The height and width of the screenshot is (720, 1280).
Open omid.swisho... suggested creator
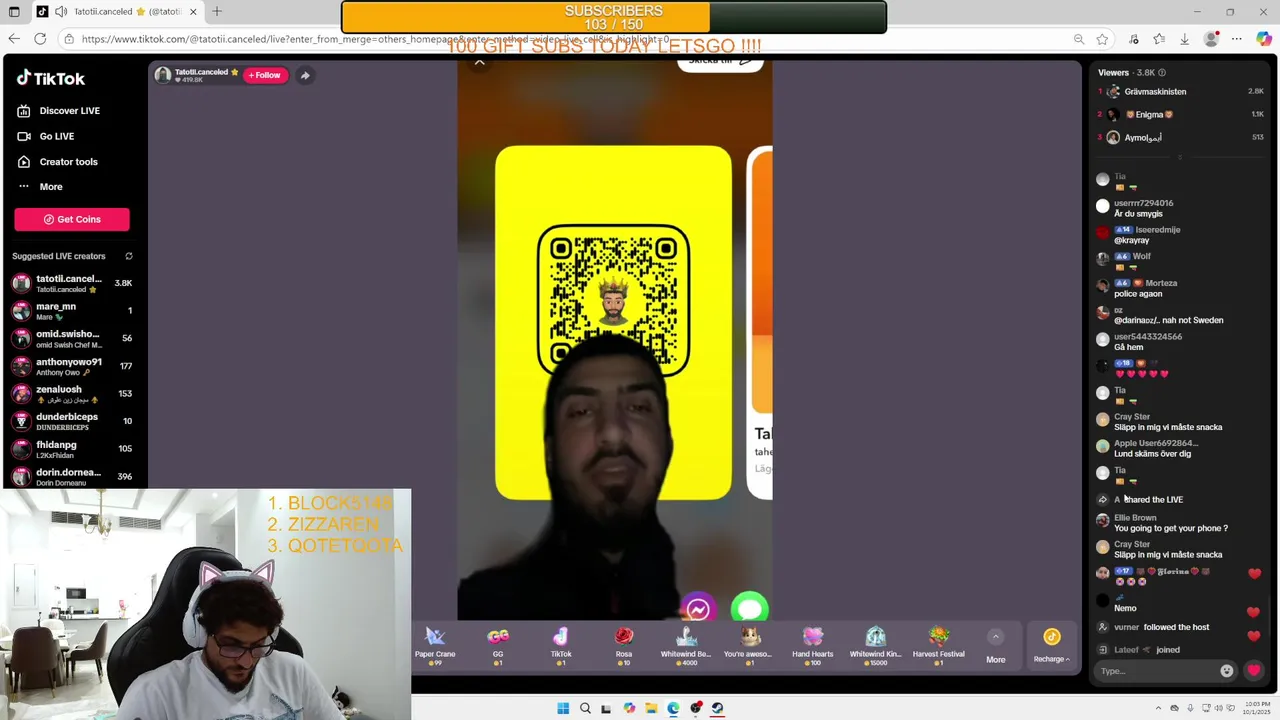pos(72,338)
